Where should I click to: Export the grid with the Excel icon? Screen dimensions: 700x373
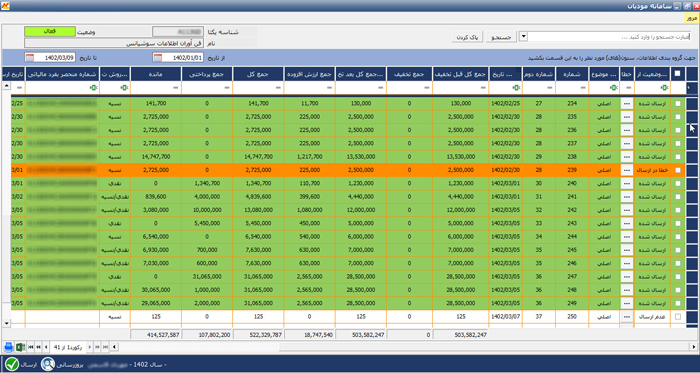[20, 347]
